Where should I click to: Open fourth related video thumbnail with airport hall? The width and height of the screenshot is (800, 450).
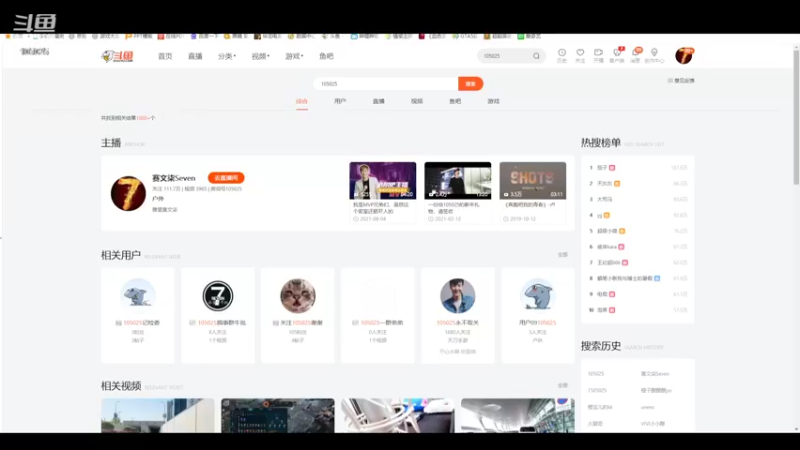tap(517, 415)
